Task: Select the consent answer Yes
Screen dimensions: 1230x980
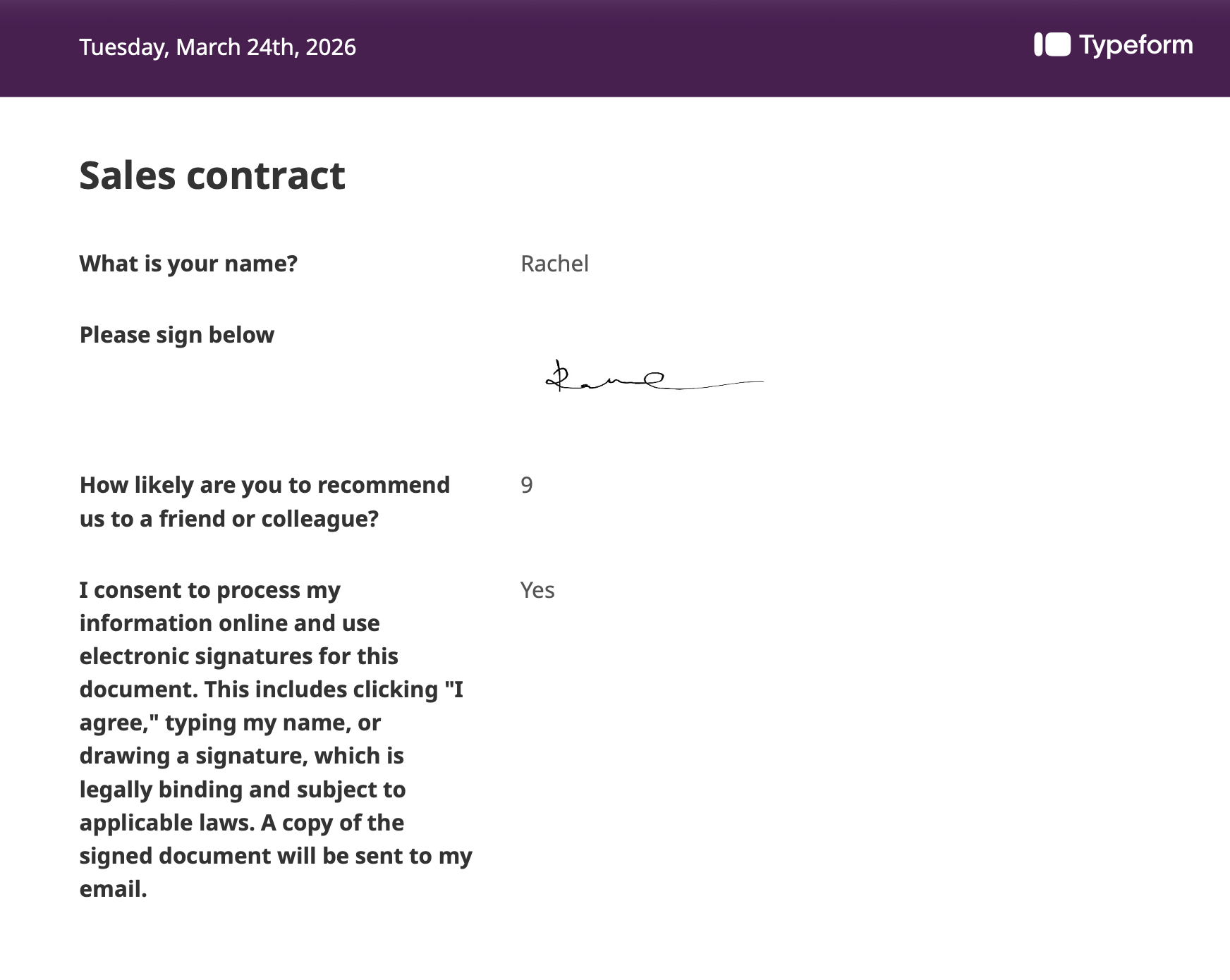Action: [x=537, y=590]
